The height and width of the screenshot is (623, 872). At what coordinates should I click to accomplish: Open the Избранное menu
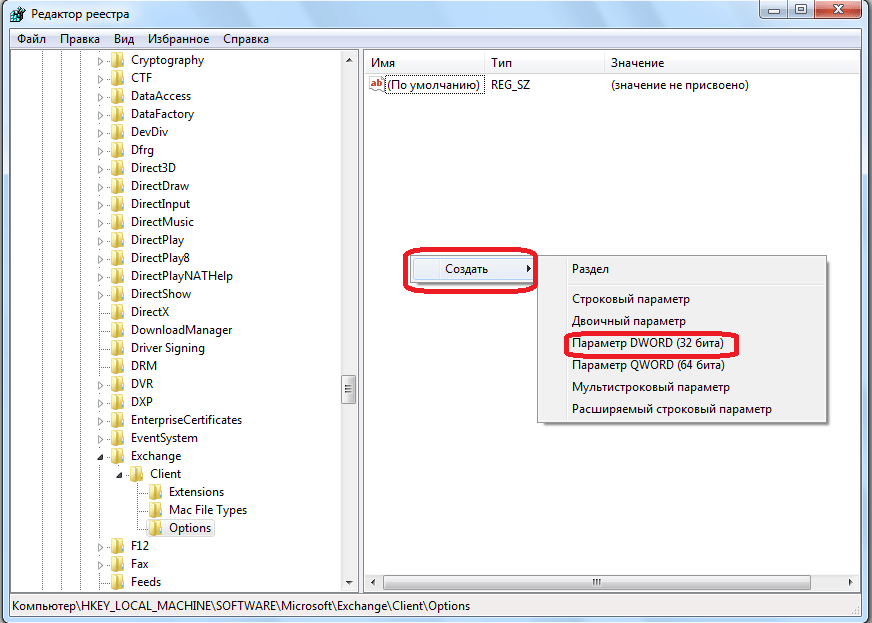click(x=178, y=39)
